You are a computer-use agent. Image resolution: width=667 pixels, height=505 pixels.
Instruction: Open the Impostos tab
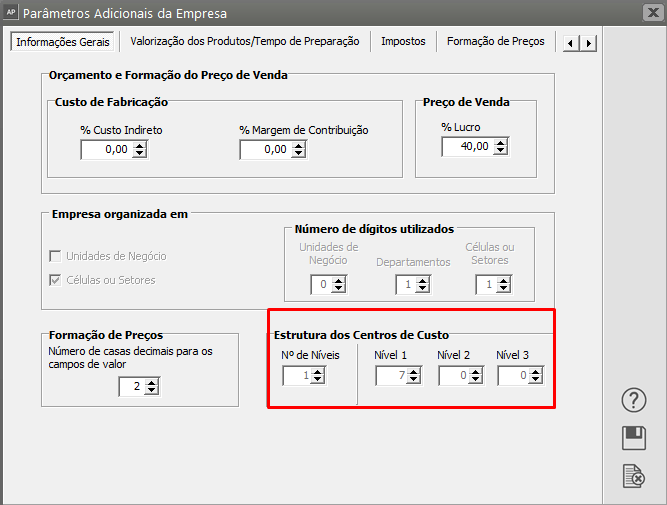click(403, 42)
